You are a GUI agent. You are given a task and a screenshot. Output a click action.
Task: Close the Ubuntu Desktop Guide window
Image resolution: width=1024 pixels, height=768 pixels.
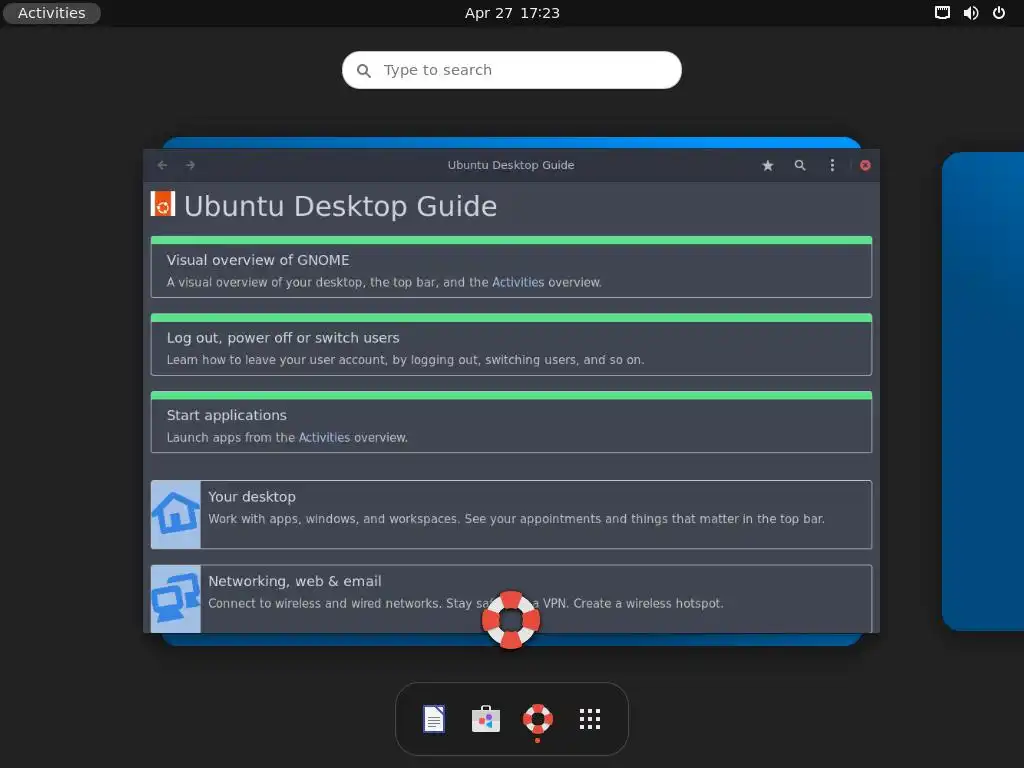tap(865, 165)
